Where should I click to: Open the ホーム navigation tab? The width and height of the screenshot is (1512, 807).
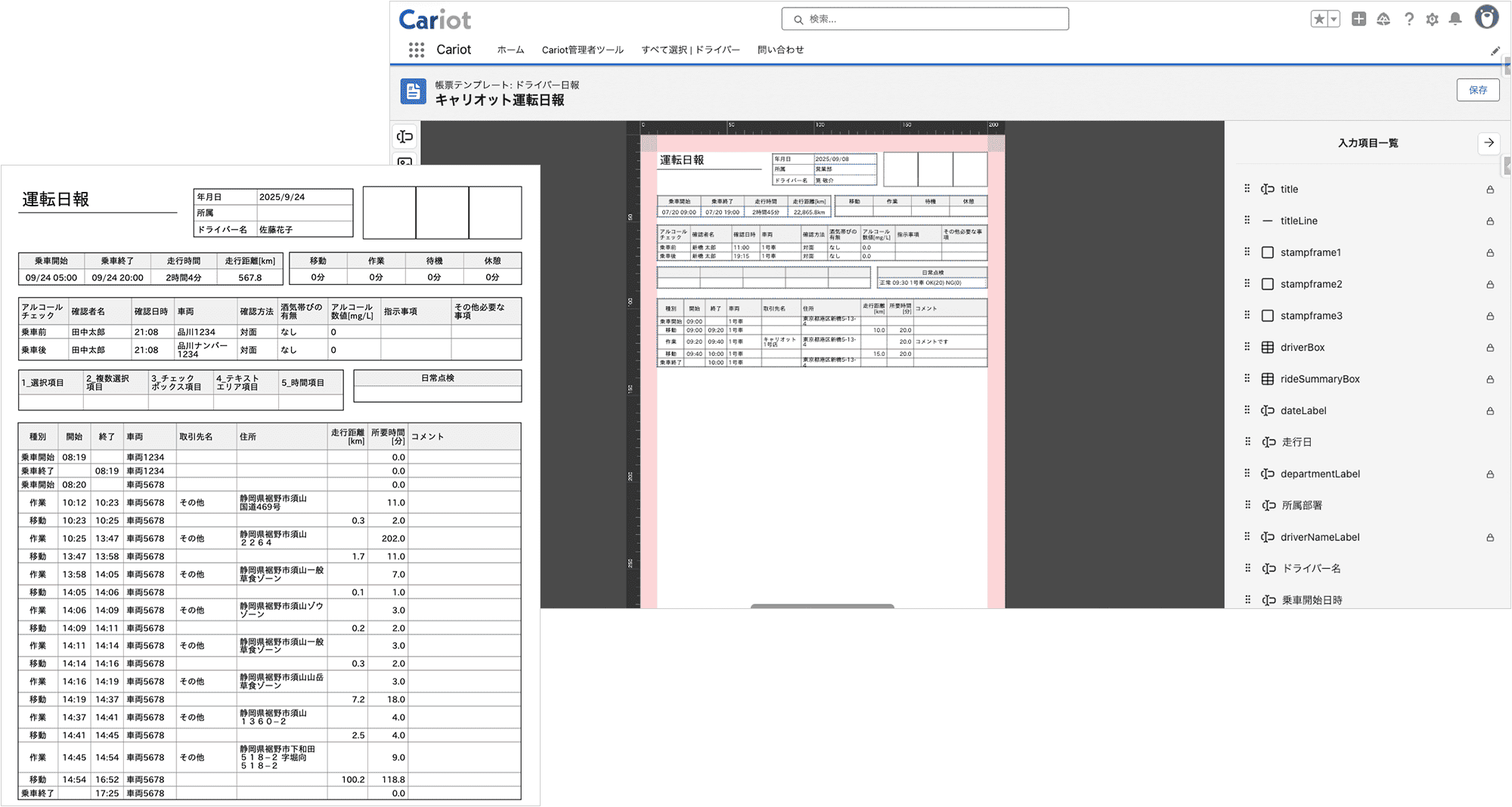point(510,50)
